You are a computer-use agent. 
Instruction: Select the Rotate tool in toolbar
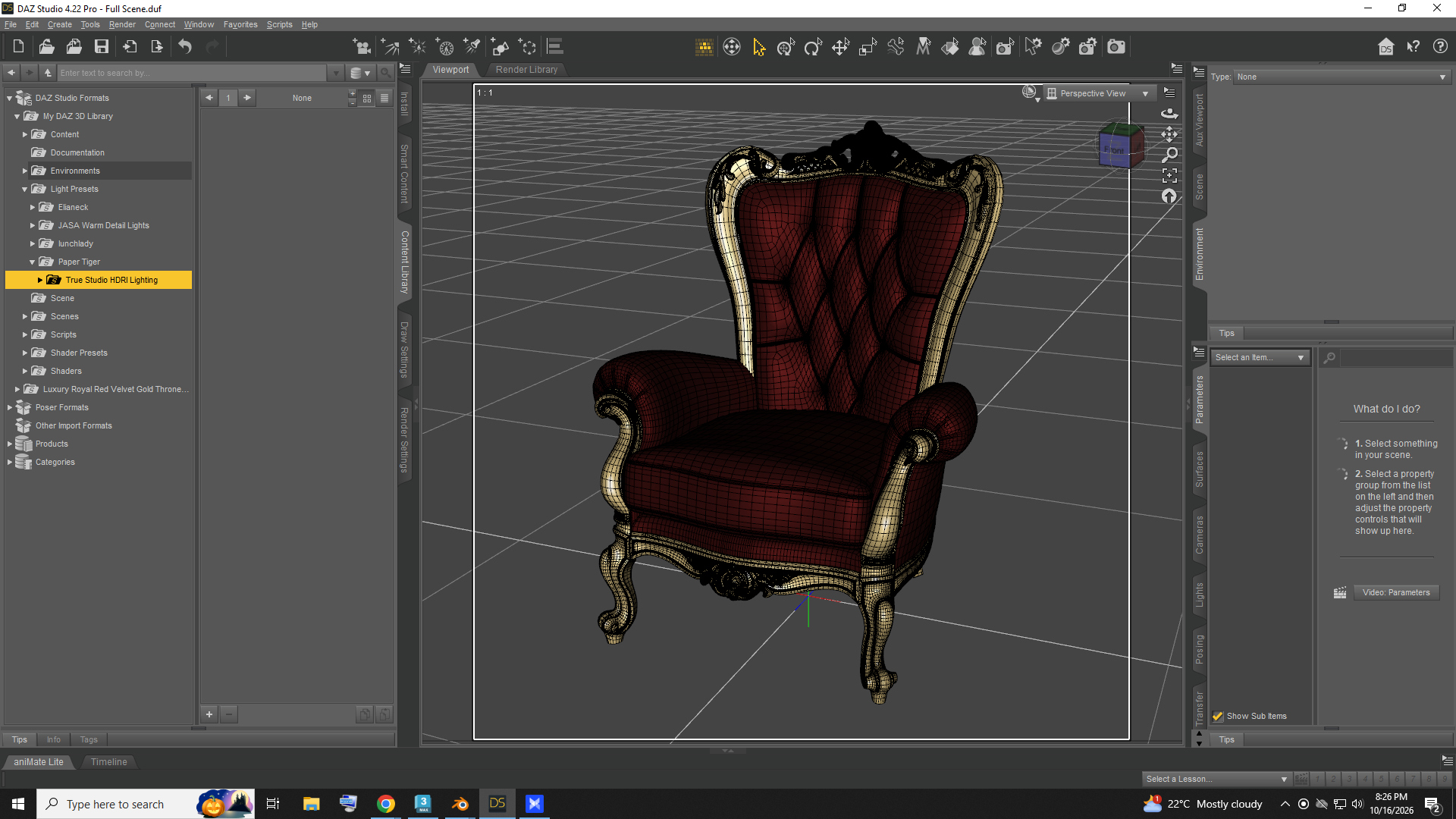pos(813,47)
